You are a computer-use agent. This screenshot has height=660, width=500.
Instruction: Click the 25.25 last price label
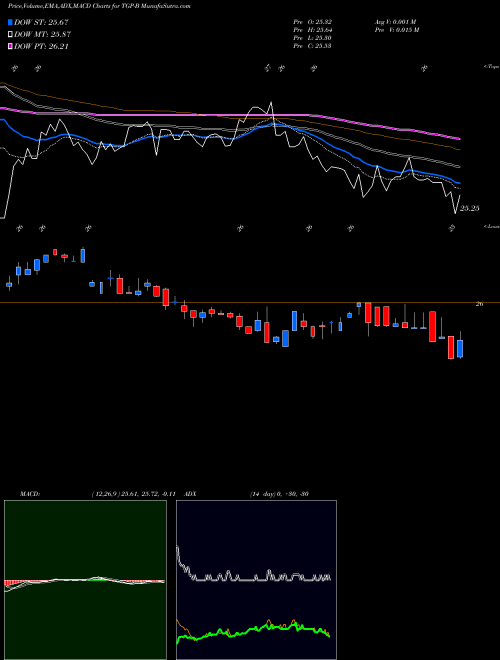click(x=469, y=208)
